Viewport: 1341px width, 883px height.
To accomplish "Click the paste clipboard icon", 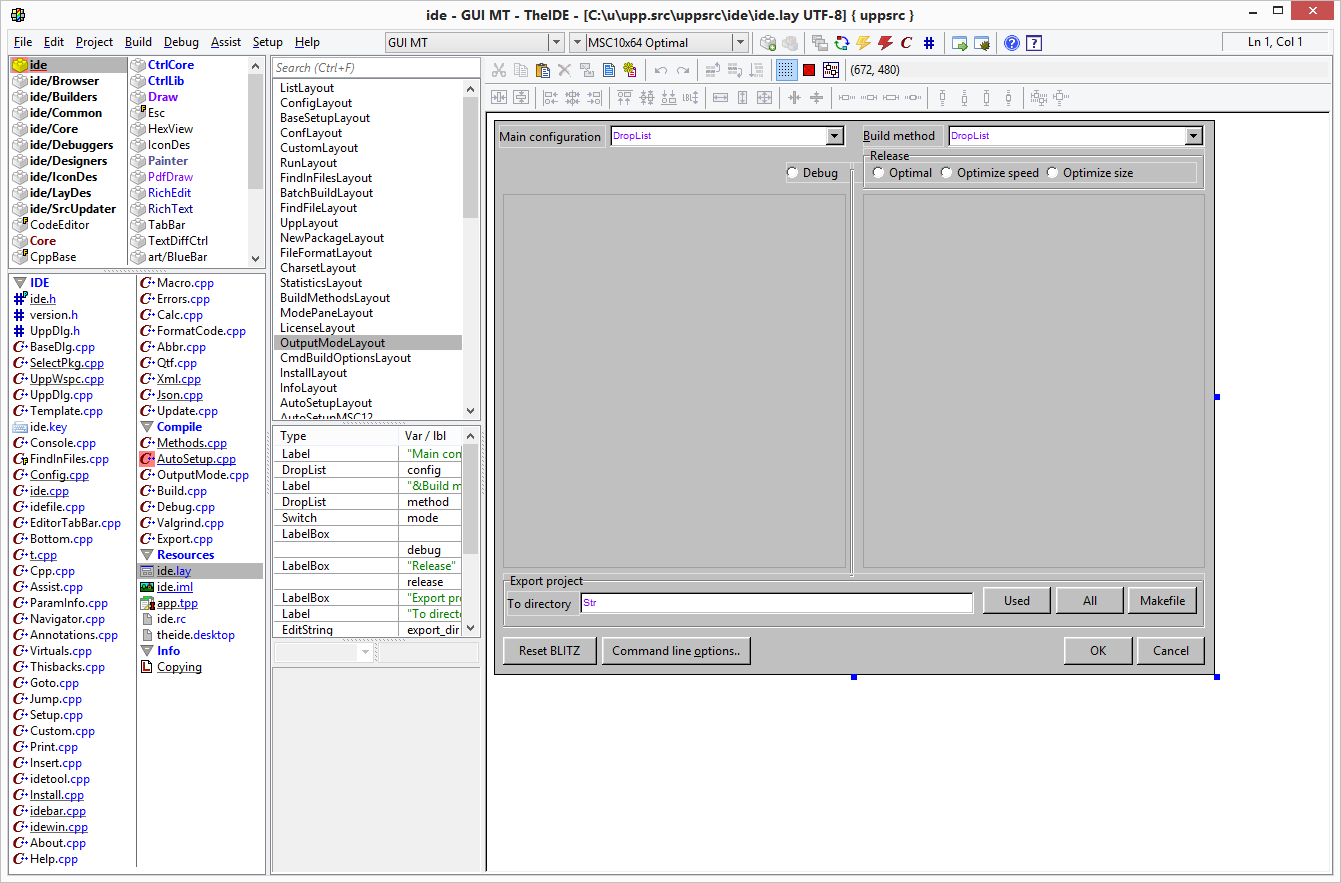I will tap(542, 70).
